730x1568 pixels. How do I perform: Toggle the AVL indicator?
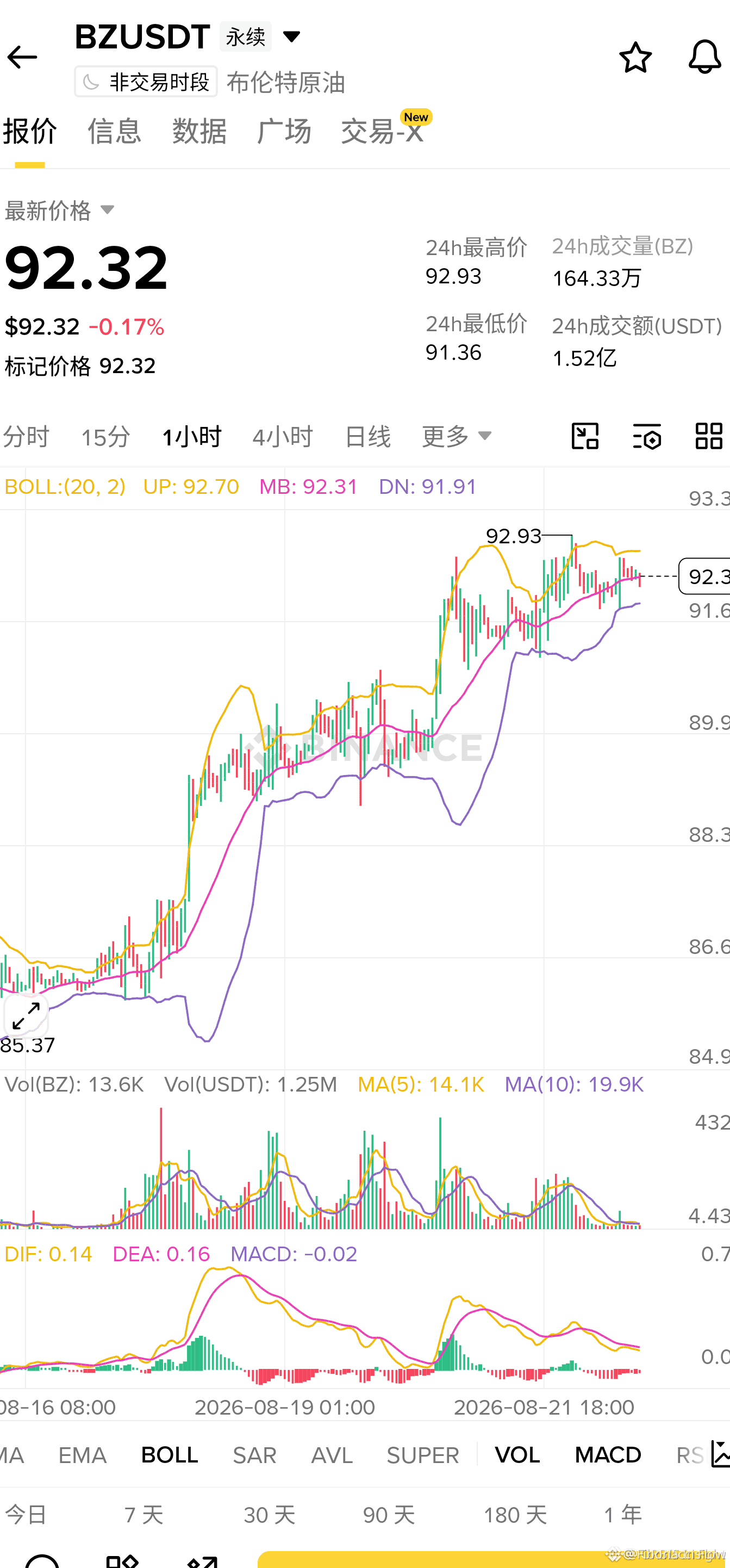click(x=332, y=1455)
